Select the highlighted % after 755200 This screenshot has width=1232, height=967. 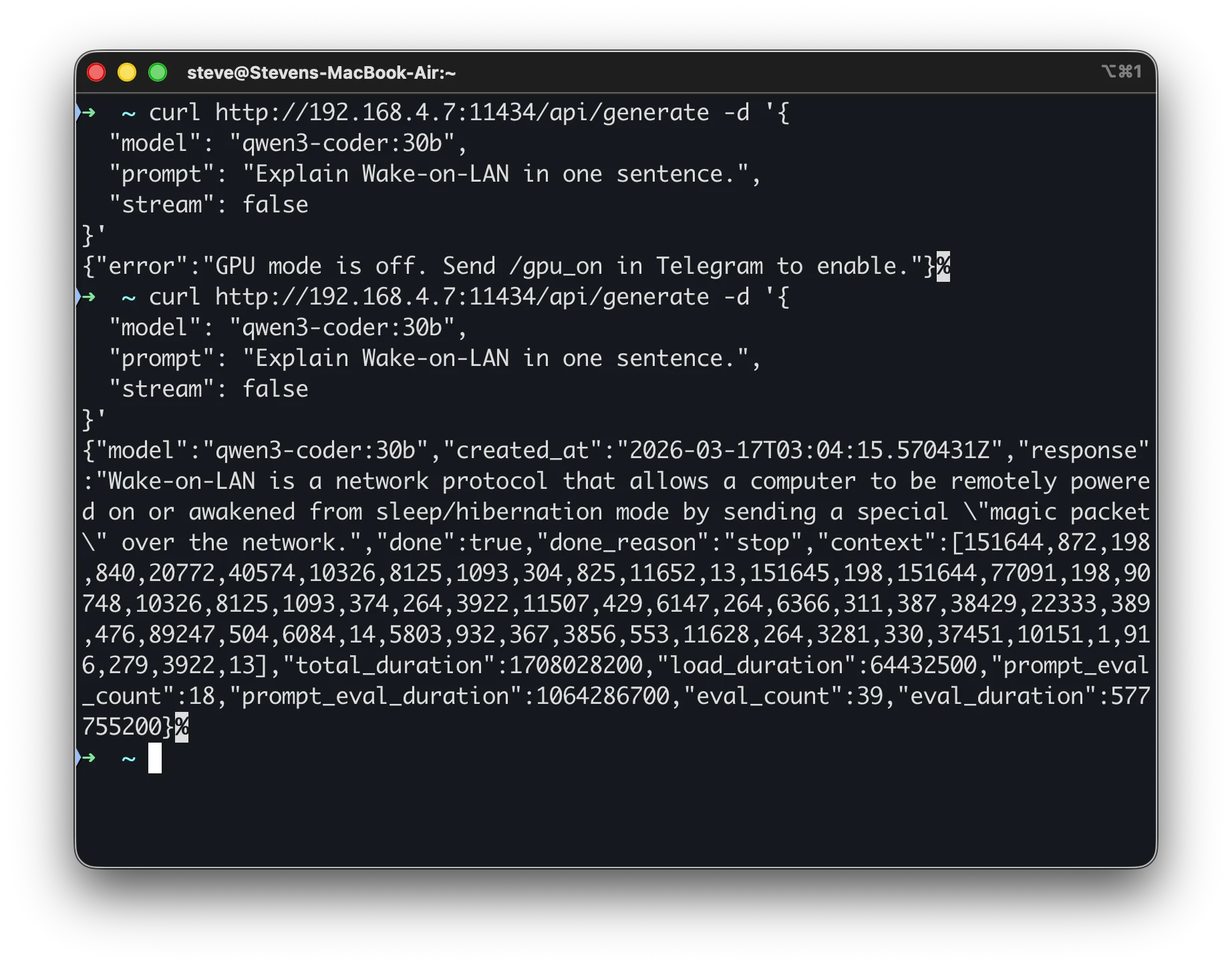point(181,727)
